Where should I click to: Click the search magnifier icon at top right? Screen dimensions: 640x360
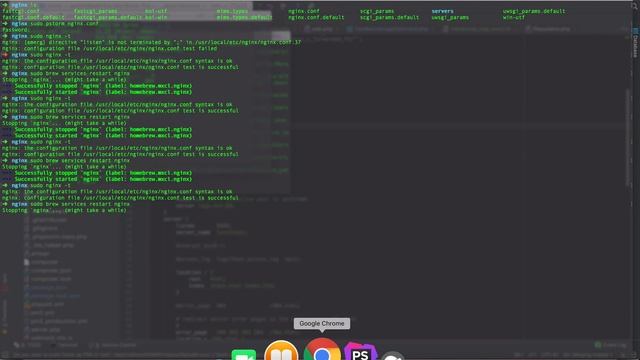coord(635,5)
